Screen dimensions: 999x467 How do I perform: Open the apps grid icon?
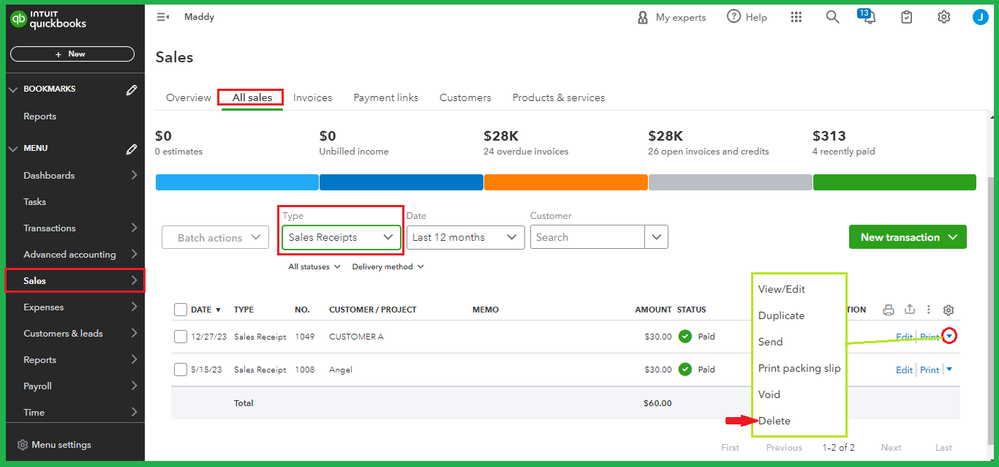click(x=796, y=17)
